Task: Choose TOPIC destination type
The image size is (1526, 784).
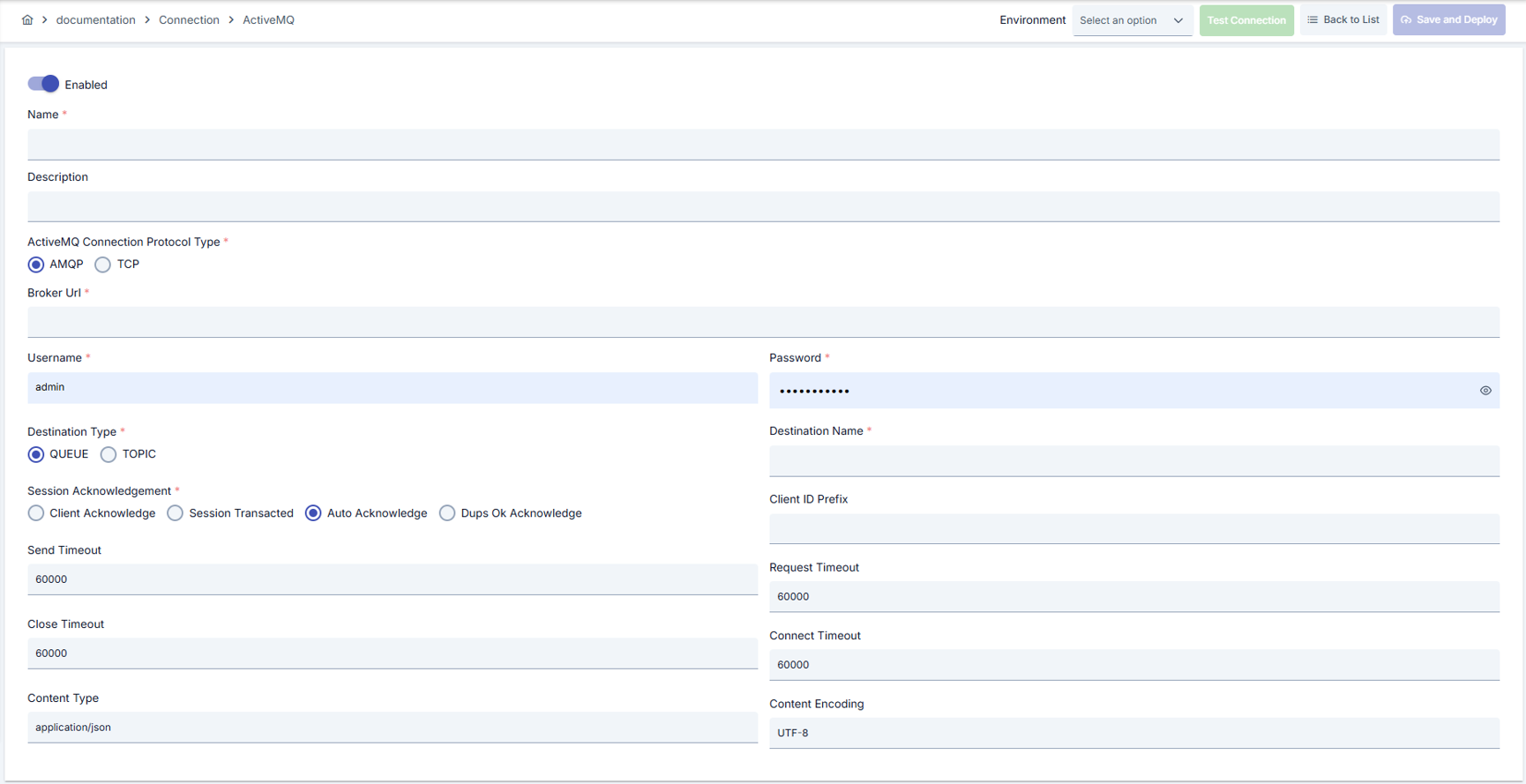Action: [108, 454]
